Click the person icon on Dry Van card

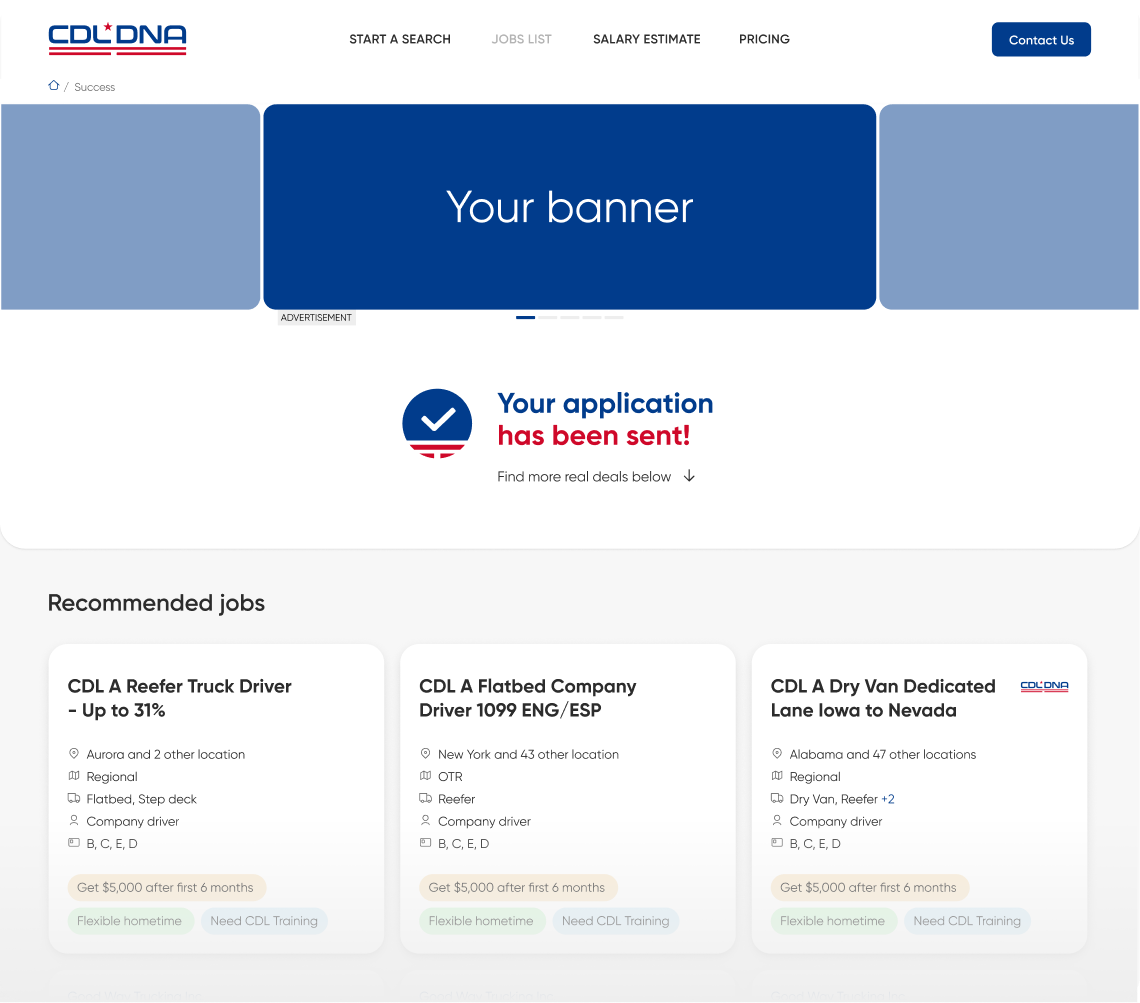(x=777, y=821)
